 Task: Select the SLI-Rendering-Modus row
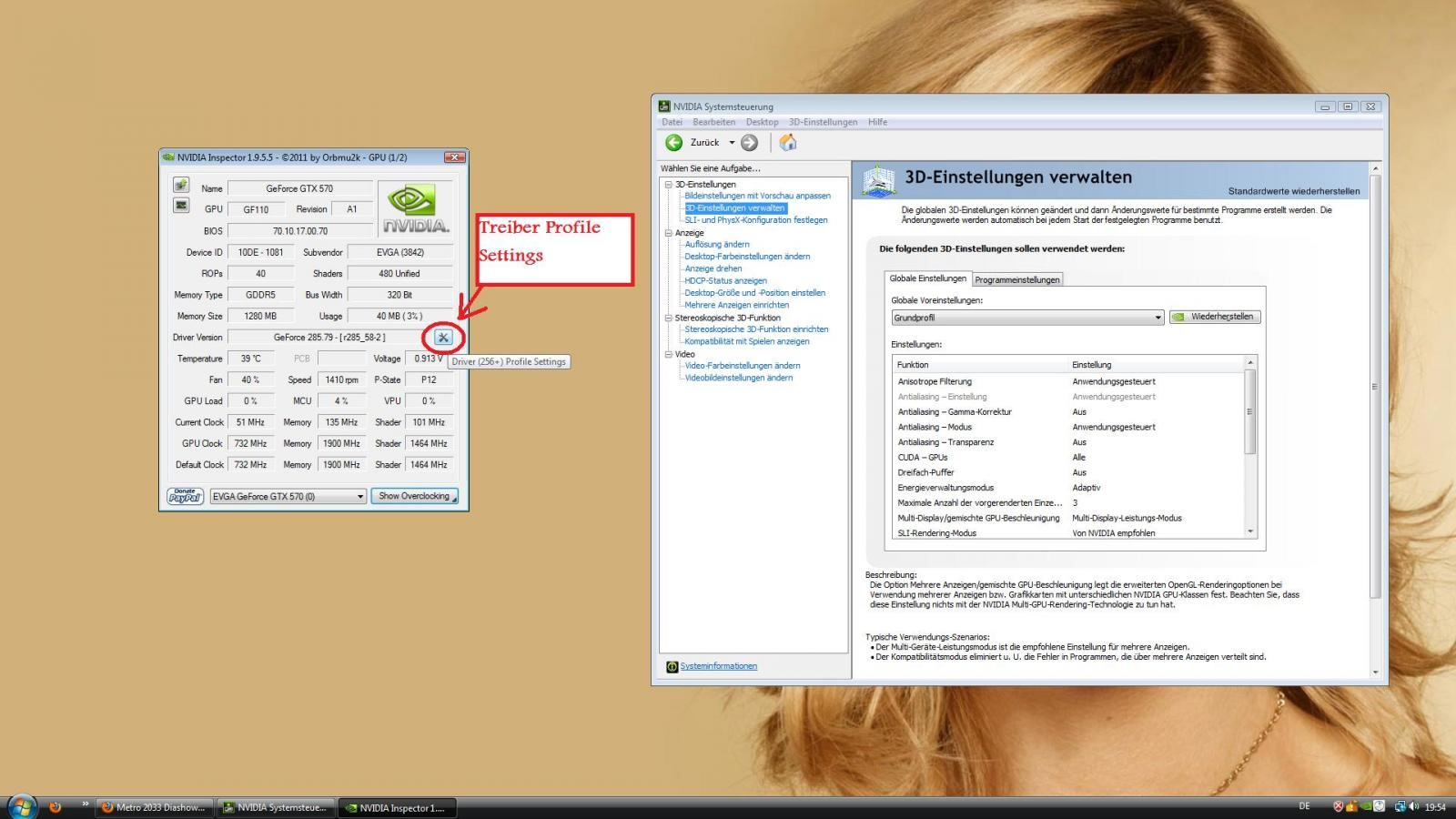pos(1068,533)
